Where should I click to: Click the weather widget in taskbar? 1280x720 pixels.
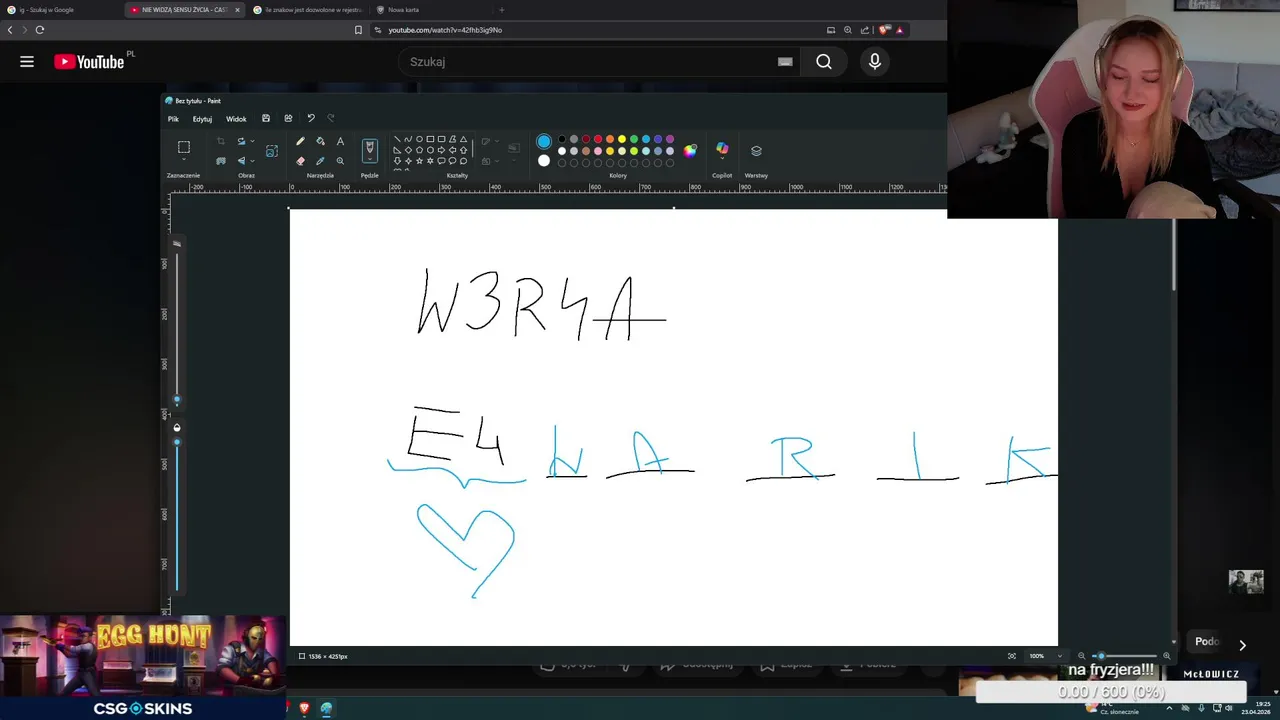(x=1113, y=708)
